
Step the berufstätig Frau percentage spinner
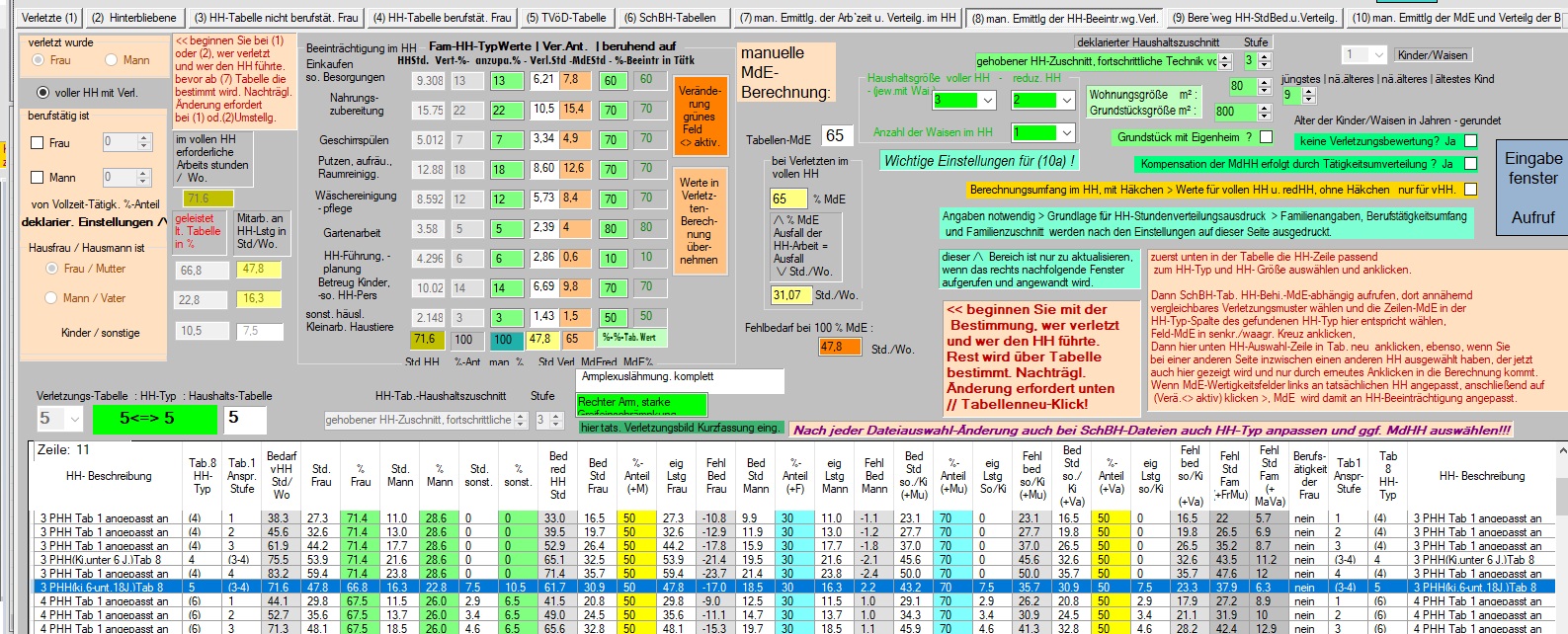pyautogui.click(x=143, y=143)
